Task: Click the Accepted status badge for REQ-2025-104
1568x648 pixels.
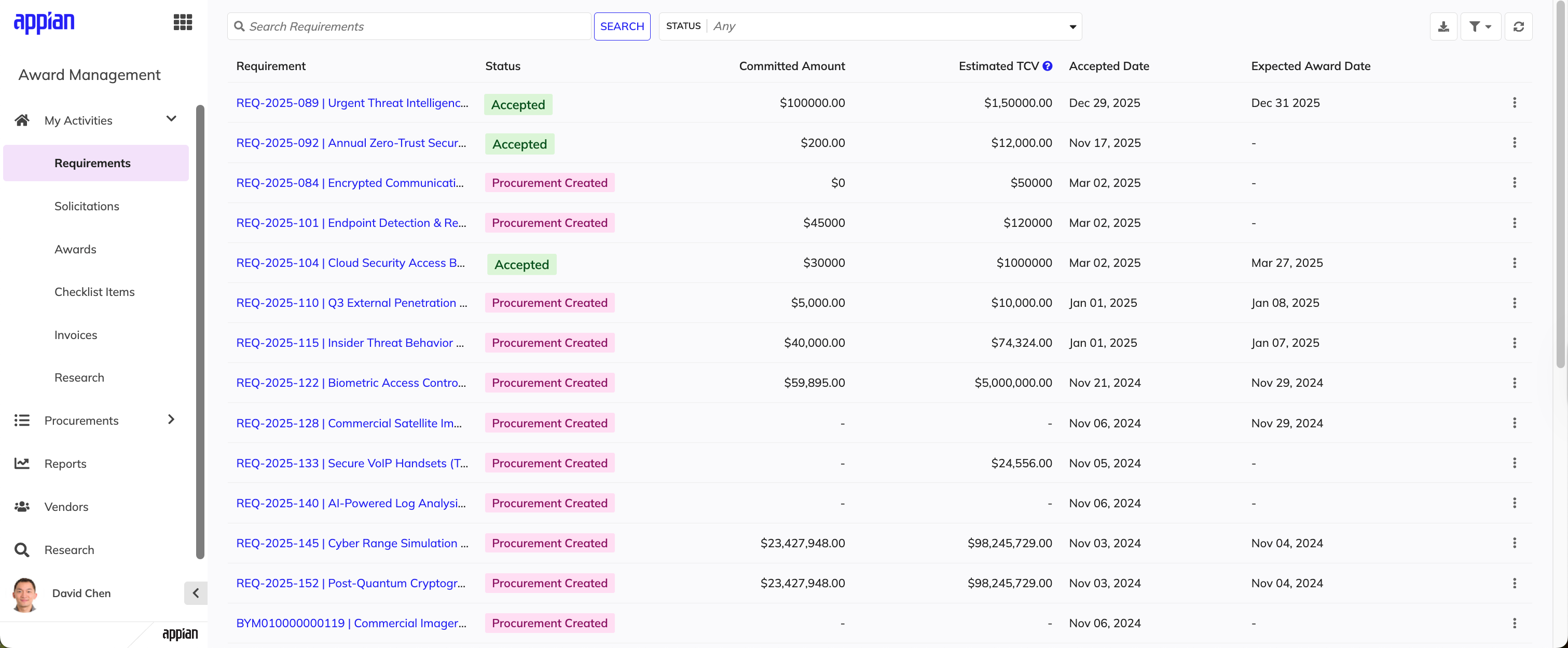Action: 521,265
